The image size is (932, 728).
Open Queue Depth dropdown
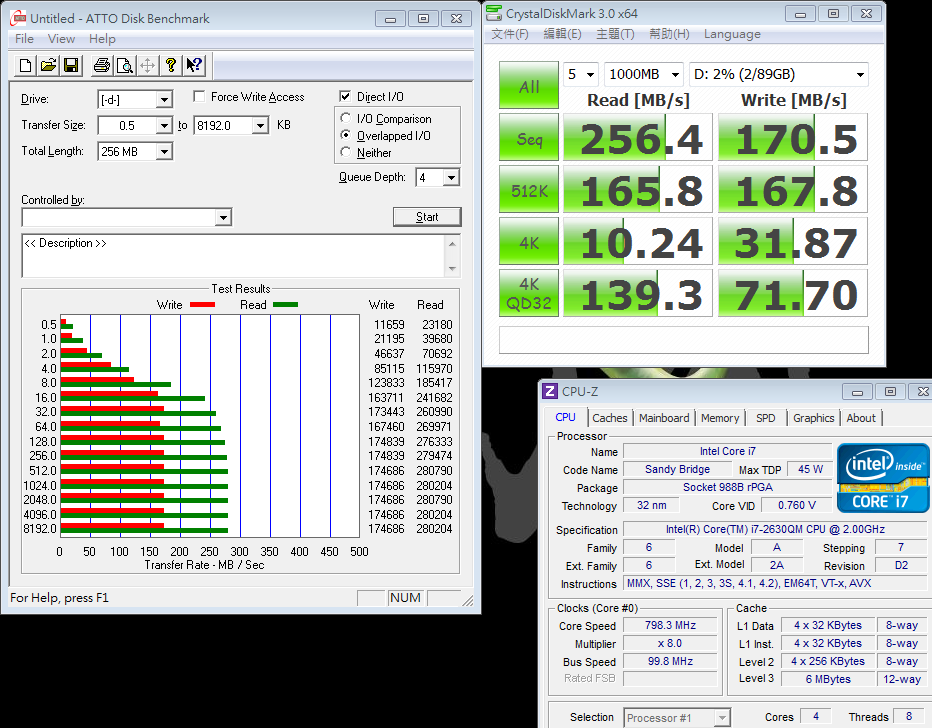pyautogui.click(x=451, y=177)
